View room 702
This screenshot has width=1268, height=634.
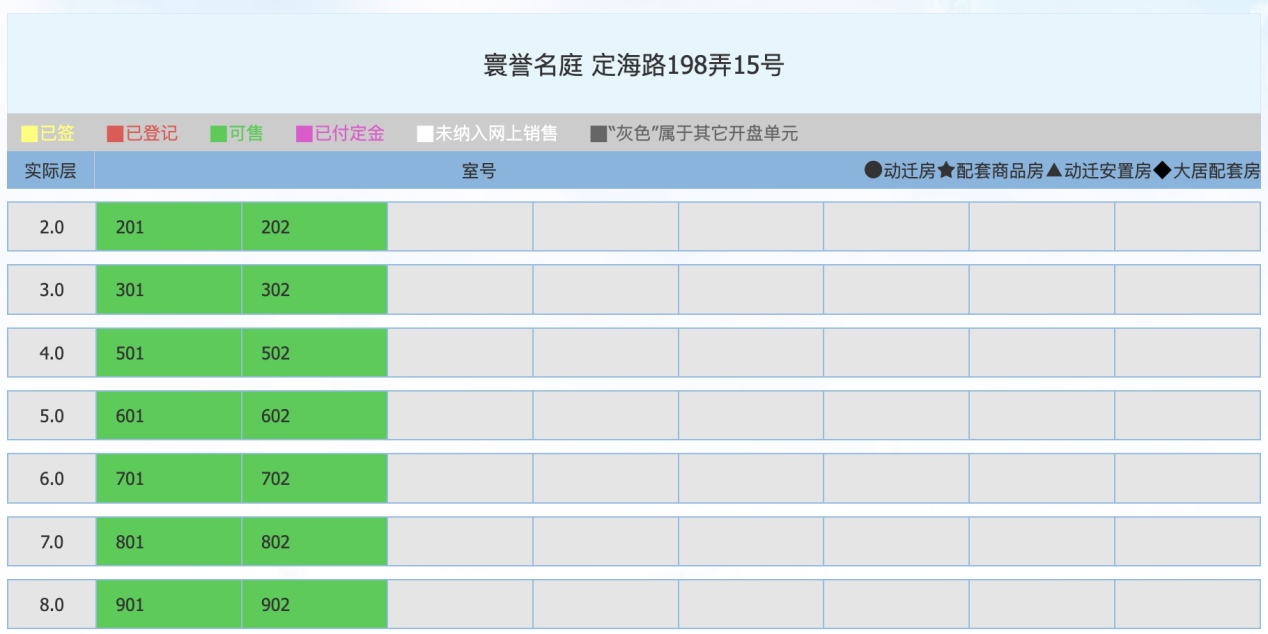tap(314, 479)
